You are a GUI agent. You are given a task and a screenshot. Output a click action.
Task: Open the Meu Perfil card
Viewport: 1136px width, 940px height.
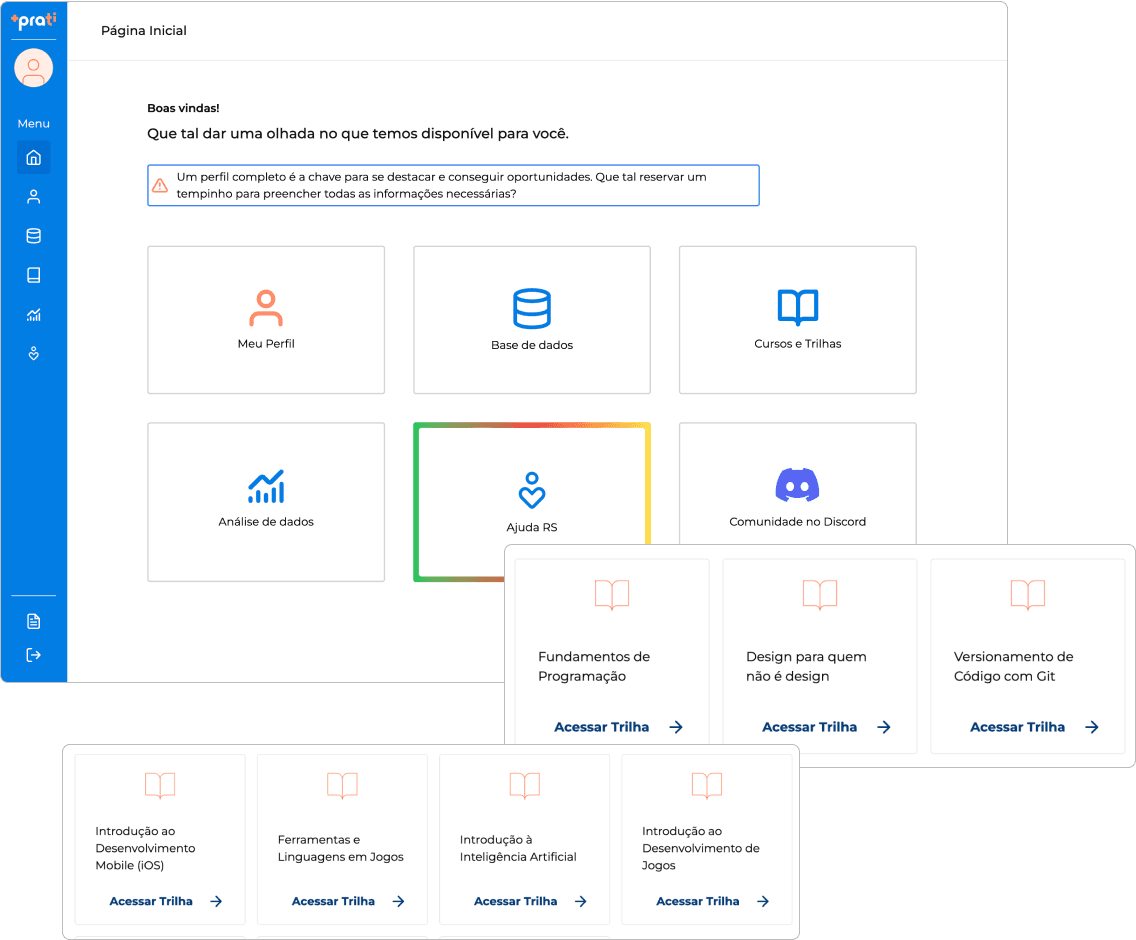[266, 320]
